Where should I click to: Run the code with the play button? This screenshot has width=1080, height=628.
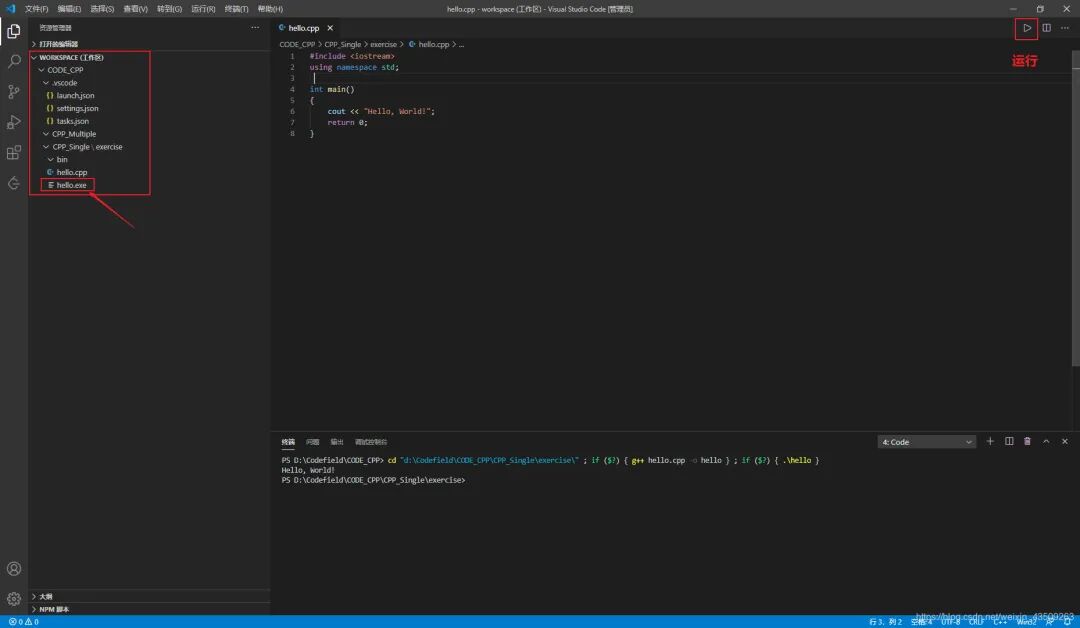coord(1026,28)
